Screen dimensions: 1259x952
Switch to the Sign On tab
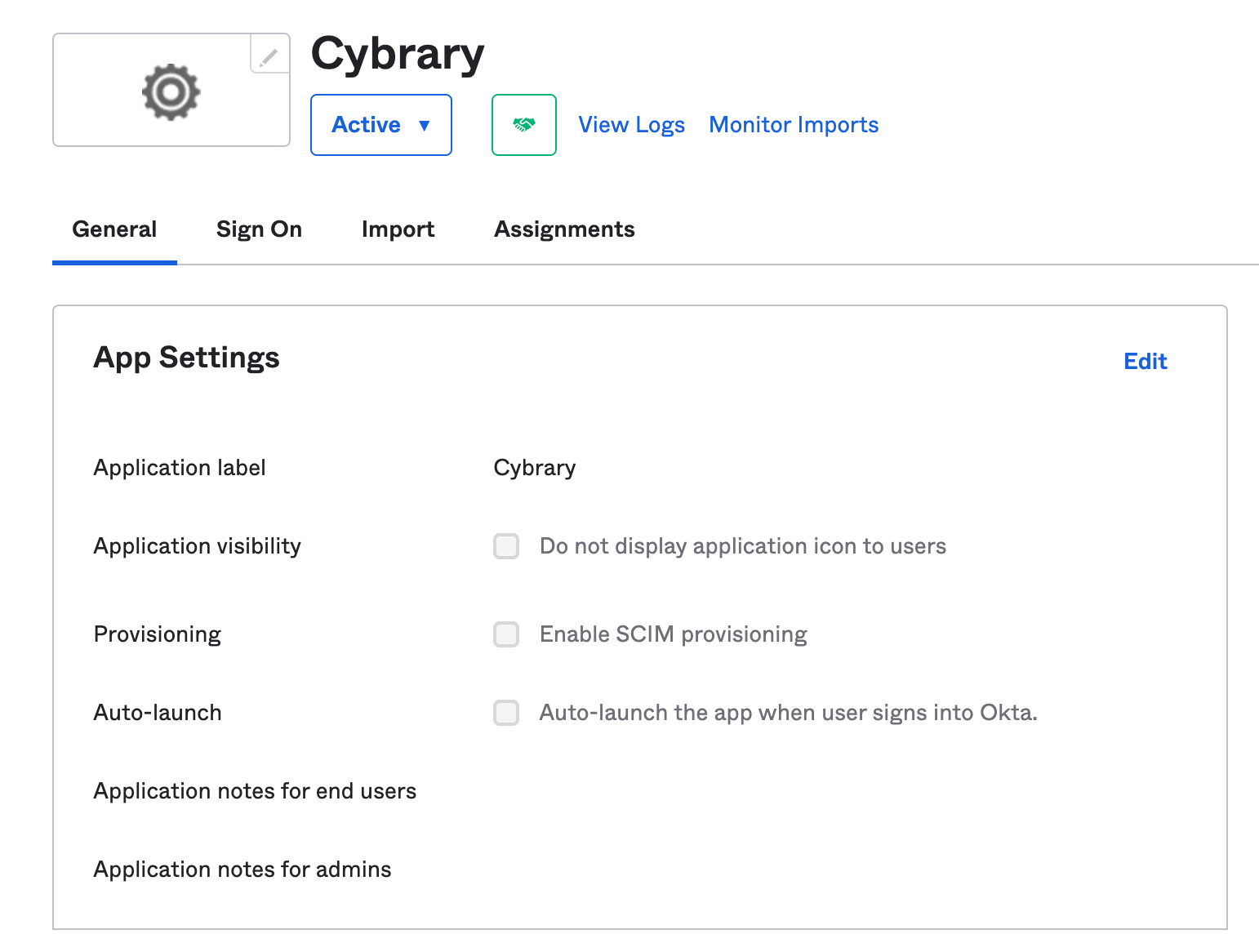point(259,229)
